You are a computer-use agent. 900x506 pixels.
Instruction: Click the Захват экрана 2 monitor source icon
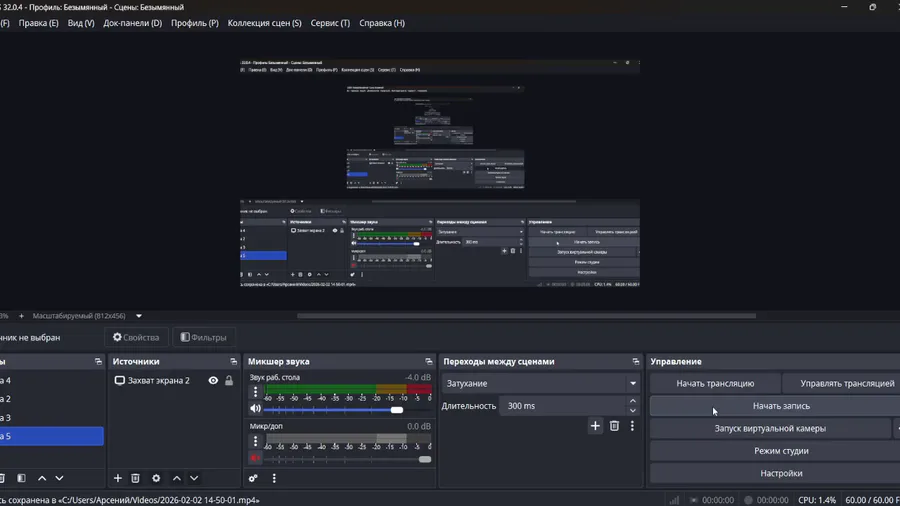click(x=119, y=380)
